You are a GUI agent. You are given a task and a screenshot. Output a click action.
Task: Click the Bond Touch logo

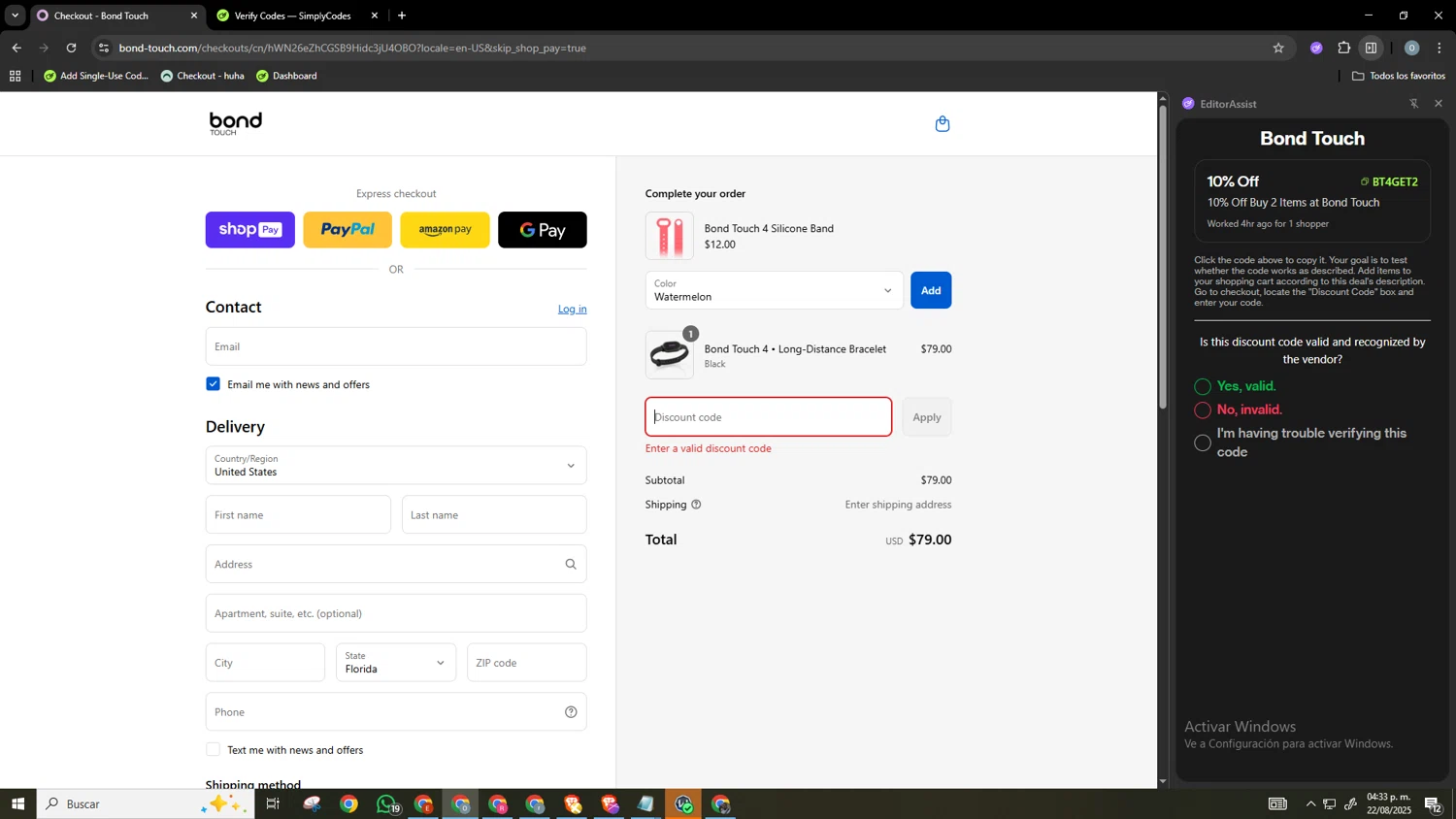click(236, 123)
